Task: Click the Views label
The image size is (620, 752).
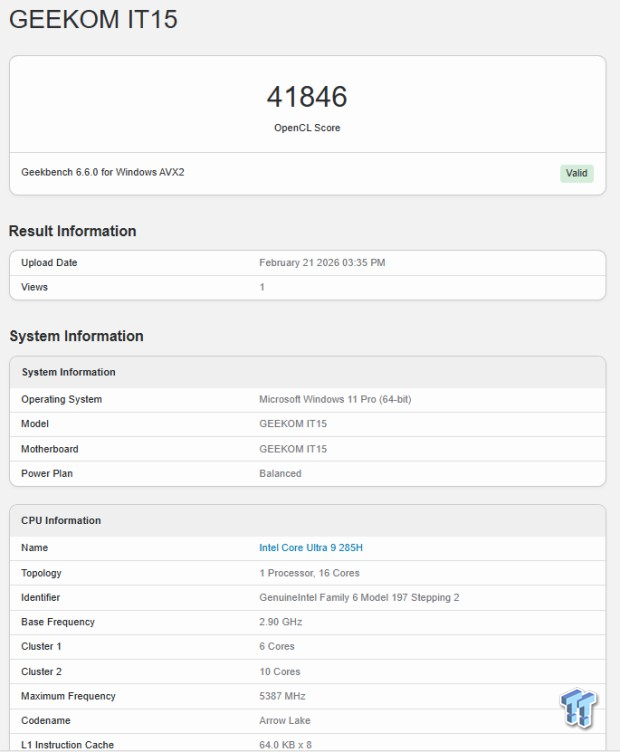Action: click(34, 287)
